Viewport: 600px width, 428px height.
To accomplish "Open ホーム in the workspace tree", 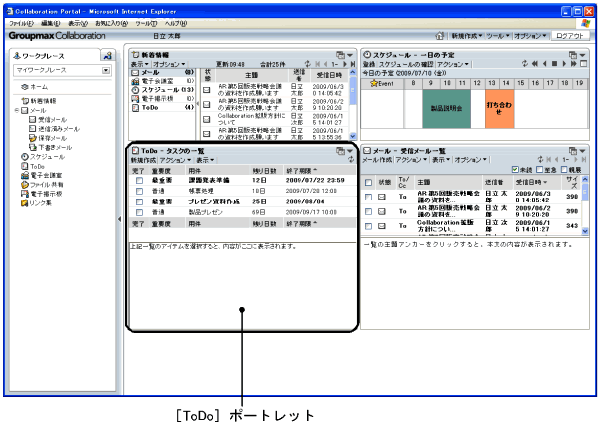I will [35, 87].
